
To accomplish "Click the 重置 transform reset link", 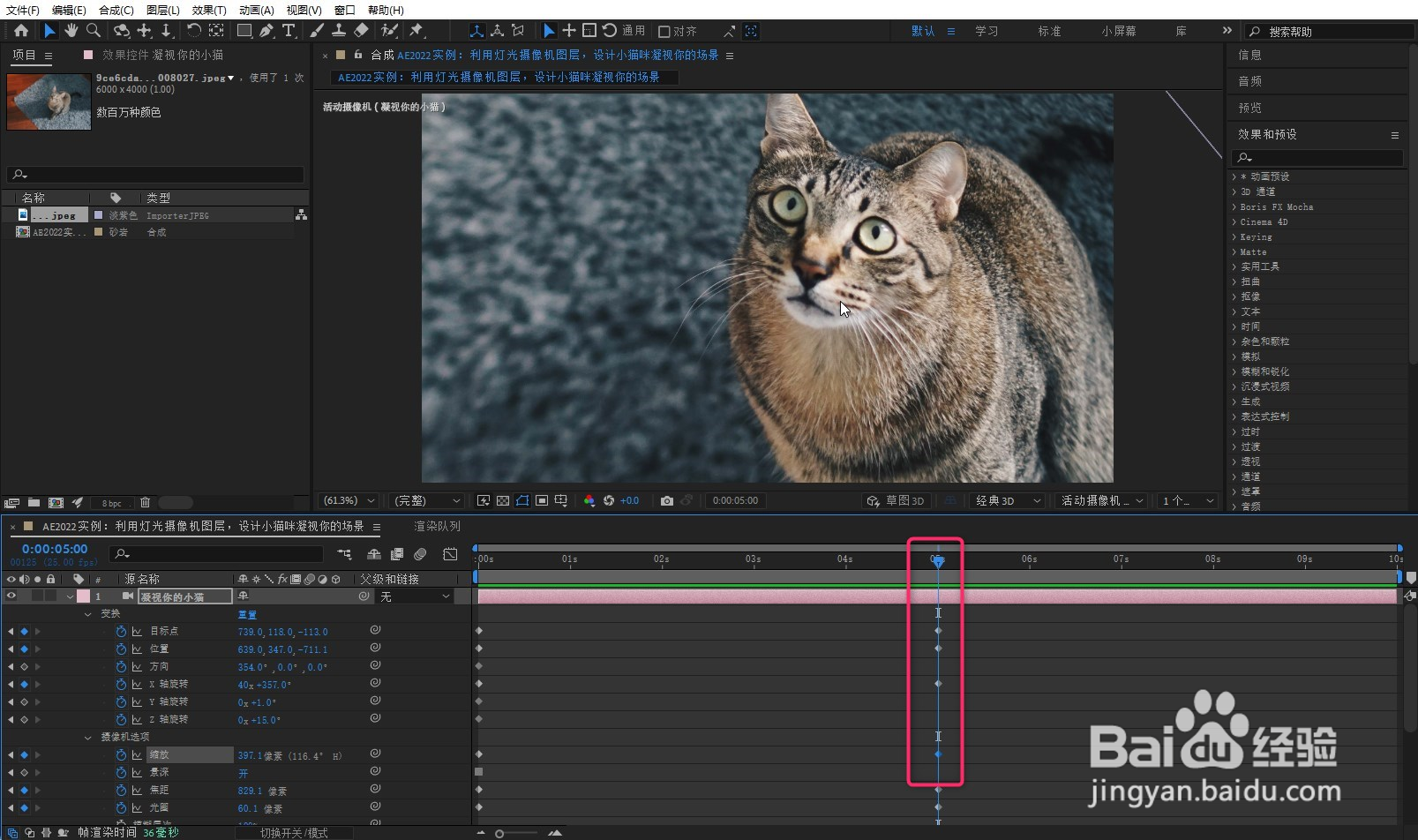I will (x=247, y=614).
